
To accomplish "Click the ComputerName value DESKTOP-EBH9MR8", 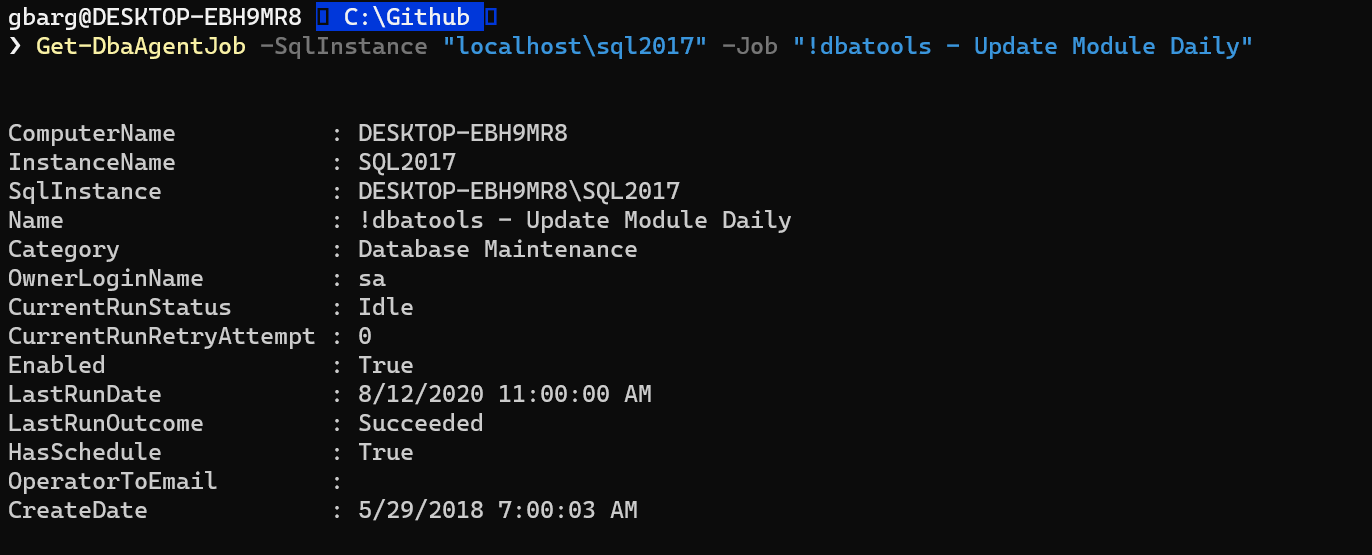I will click(463, 133).
